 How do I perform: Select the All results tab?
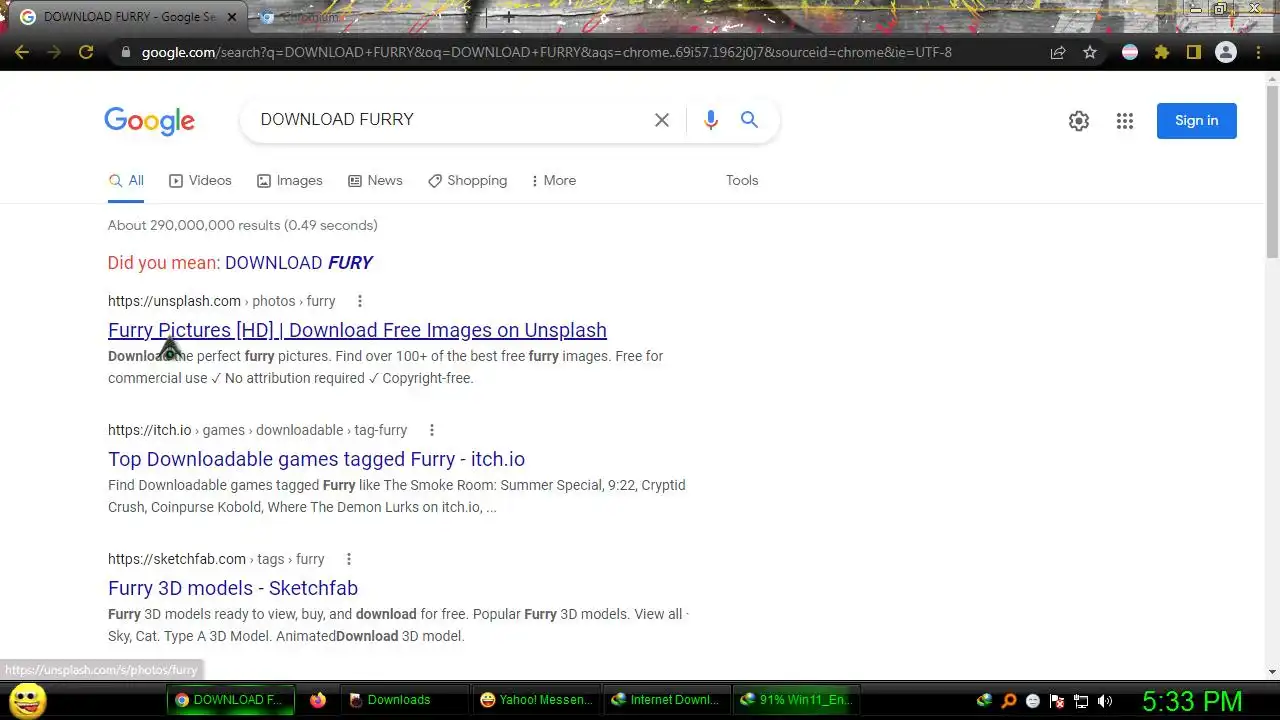(x=126, y=181)
